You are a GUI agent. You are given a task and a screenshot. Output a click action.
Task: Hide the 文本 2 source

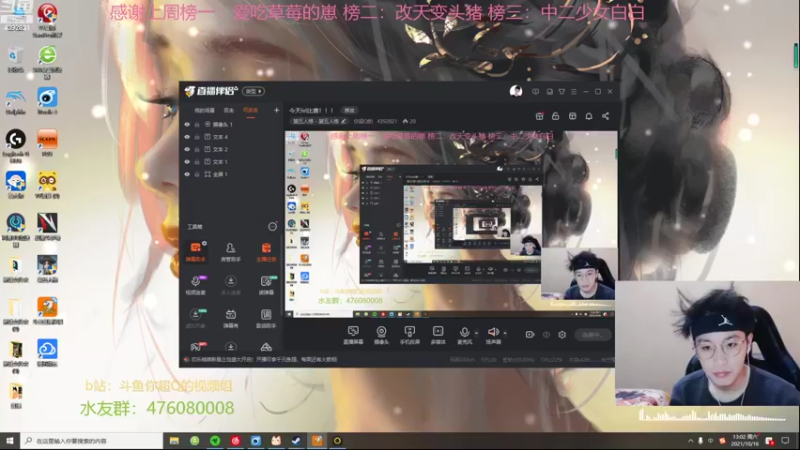click(187, 149)
